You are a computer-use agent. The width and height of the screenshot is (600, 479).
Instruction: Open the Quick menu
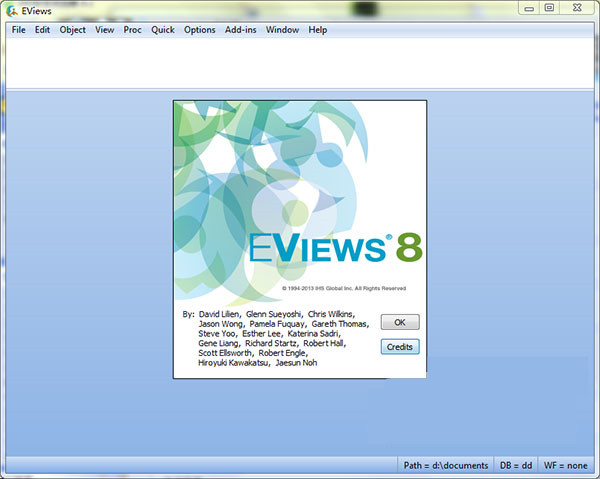click(x=163, y=30)
